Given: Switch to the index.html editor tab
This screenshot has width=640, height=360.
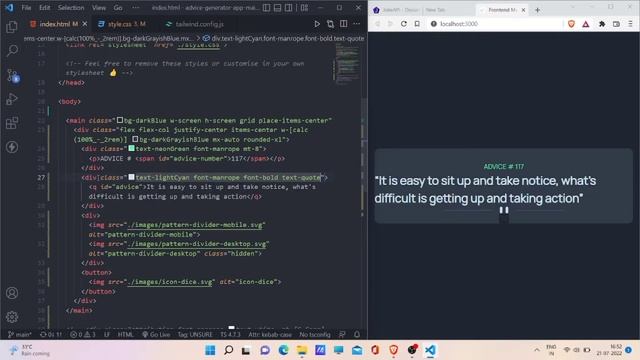Looking at the screenshot, I should point(59,24).
